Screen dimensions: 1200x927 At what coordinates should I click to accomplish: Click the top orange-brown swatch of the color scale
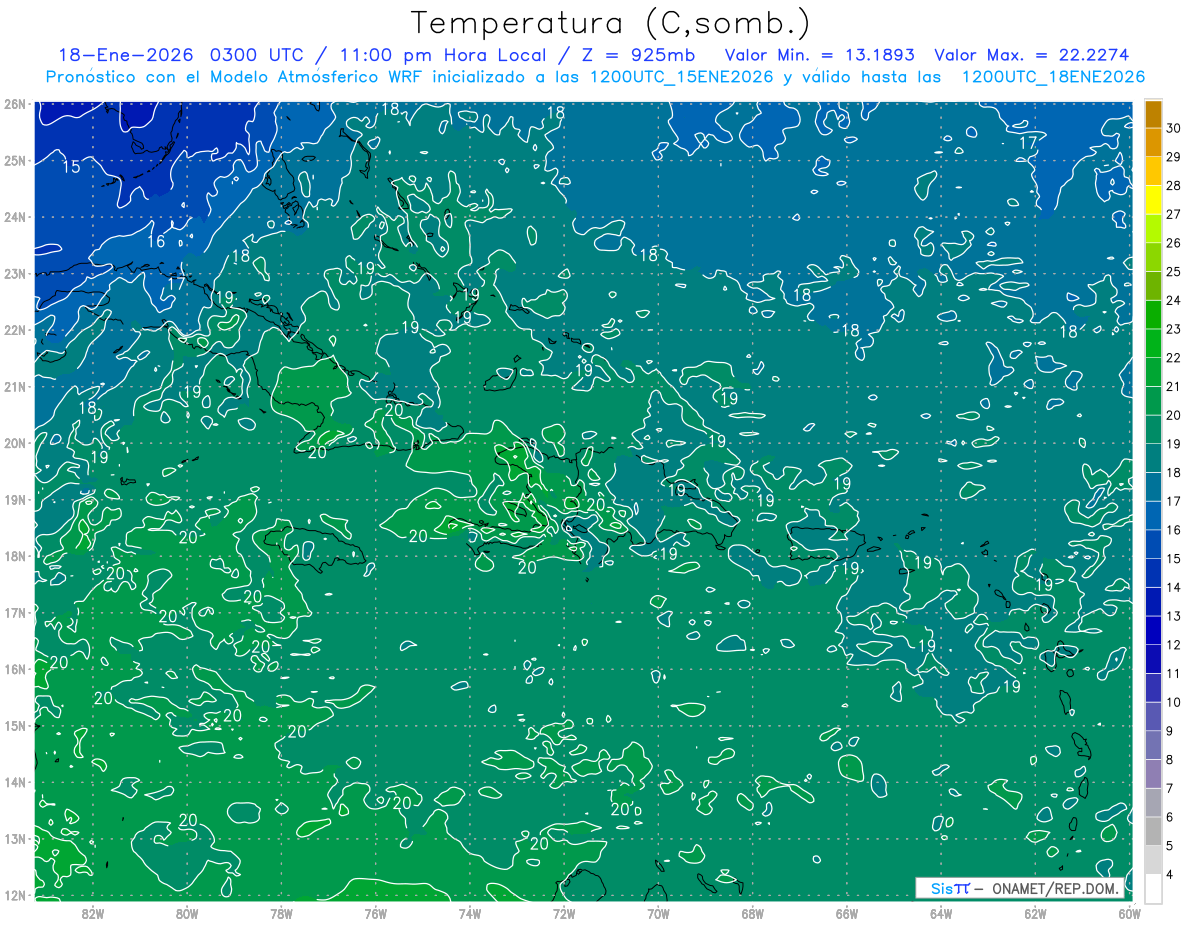pos(1153,114)
